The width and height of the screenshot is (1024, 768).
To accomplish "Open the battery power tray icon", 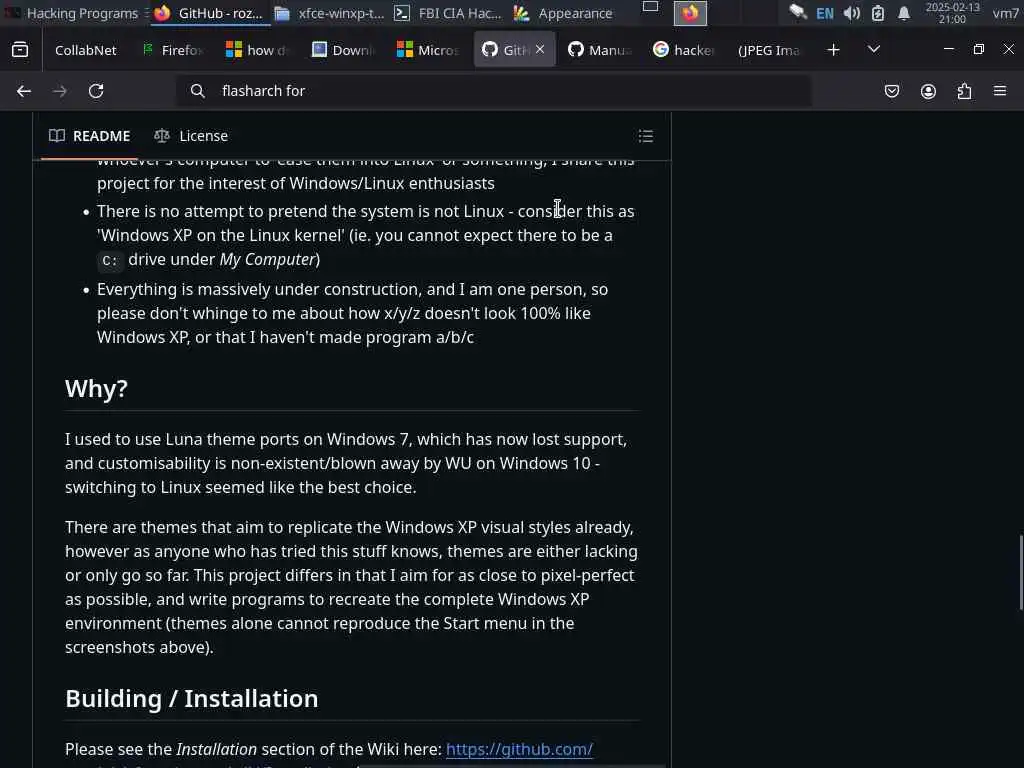I will (878, 13).
